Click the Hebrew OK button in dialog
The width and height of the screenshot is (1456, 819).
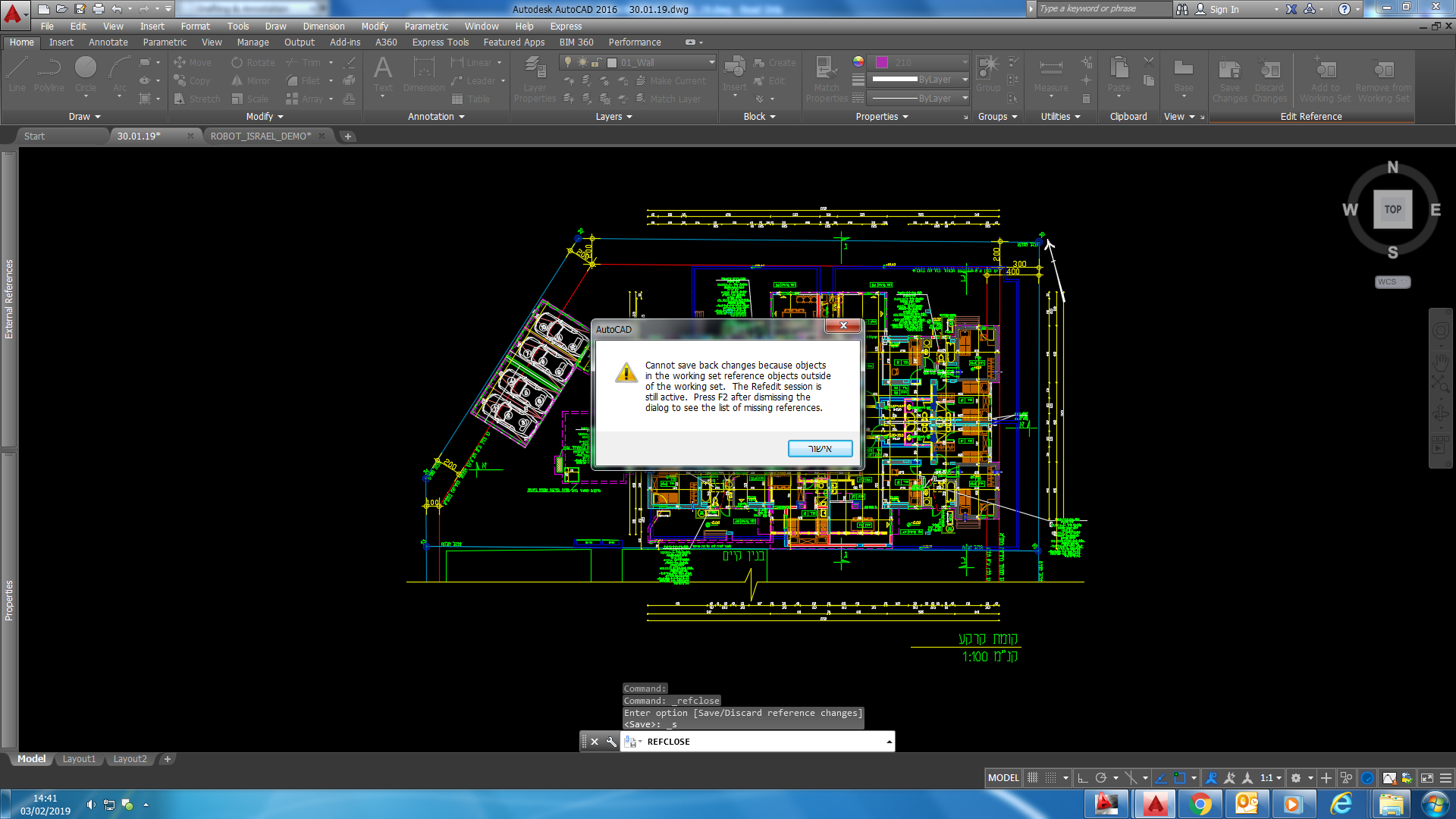tap(820, 449)
